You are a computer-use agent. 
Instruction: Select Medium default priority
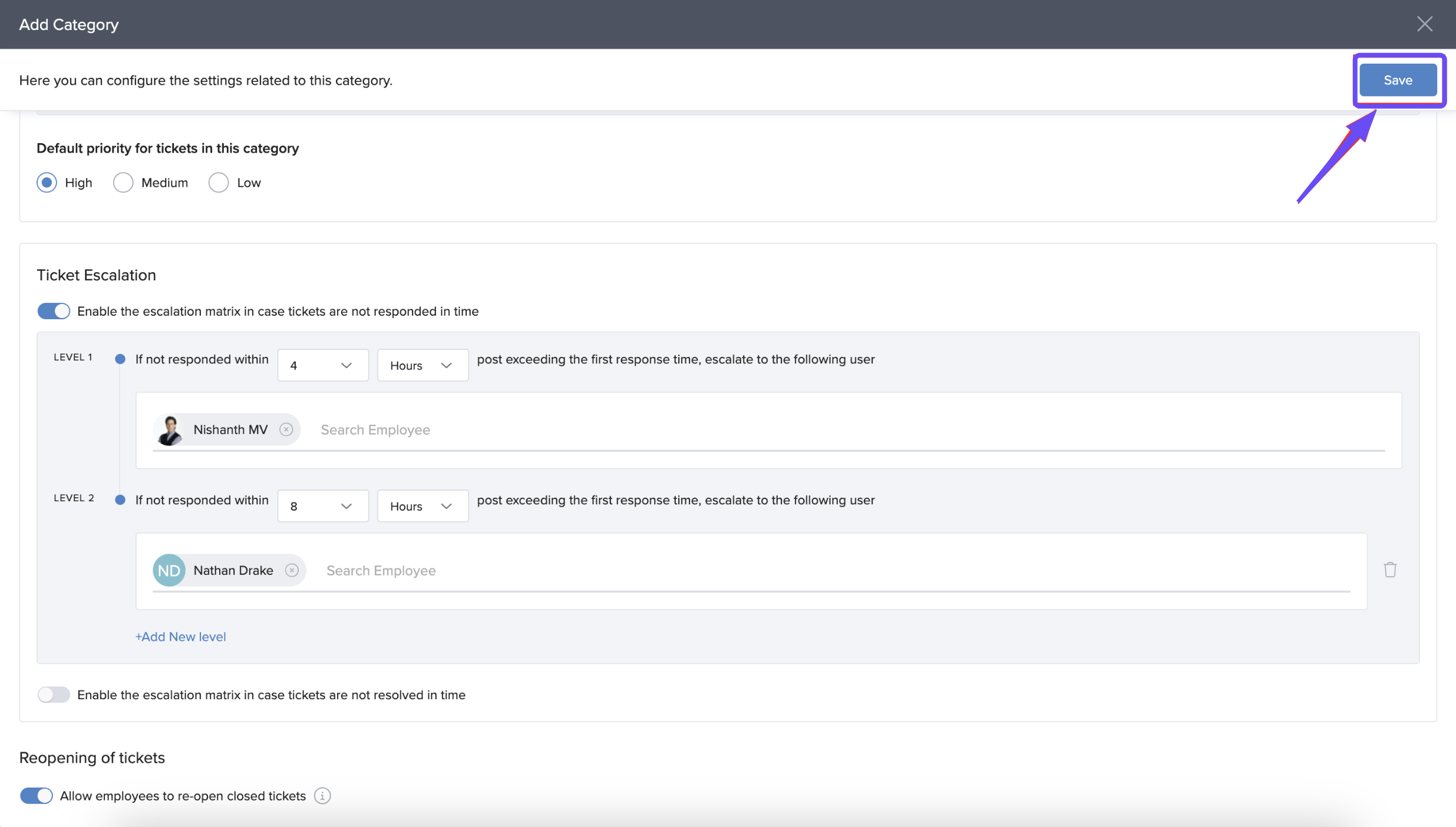123,183
